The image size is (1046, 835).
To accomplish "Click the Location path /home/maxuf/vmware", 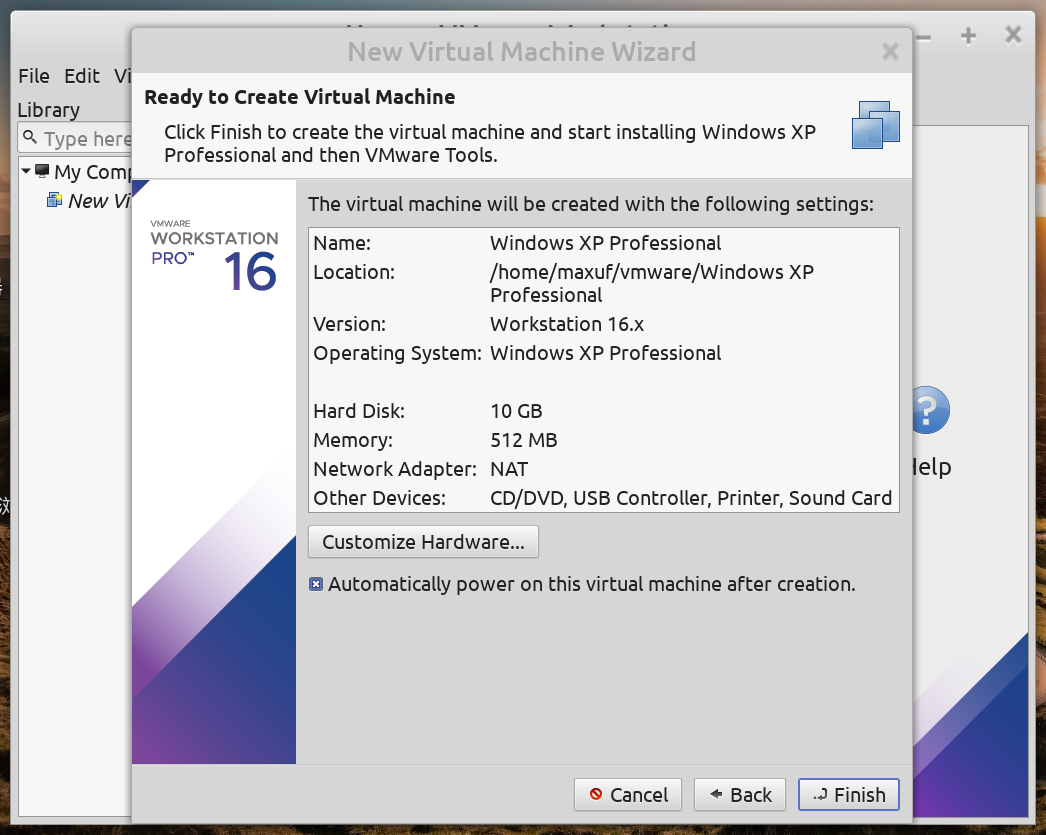I will pyautogui.click(x=652, y=283).
